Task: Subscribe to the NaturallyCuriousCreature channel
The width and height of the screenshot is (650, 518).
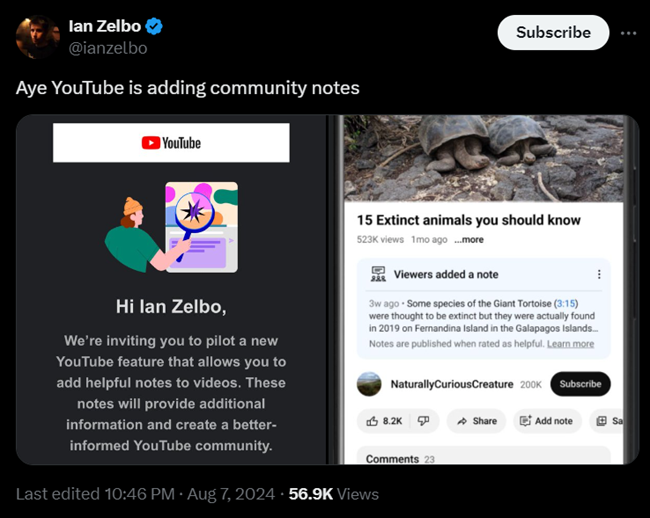Action: 580,384
